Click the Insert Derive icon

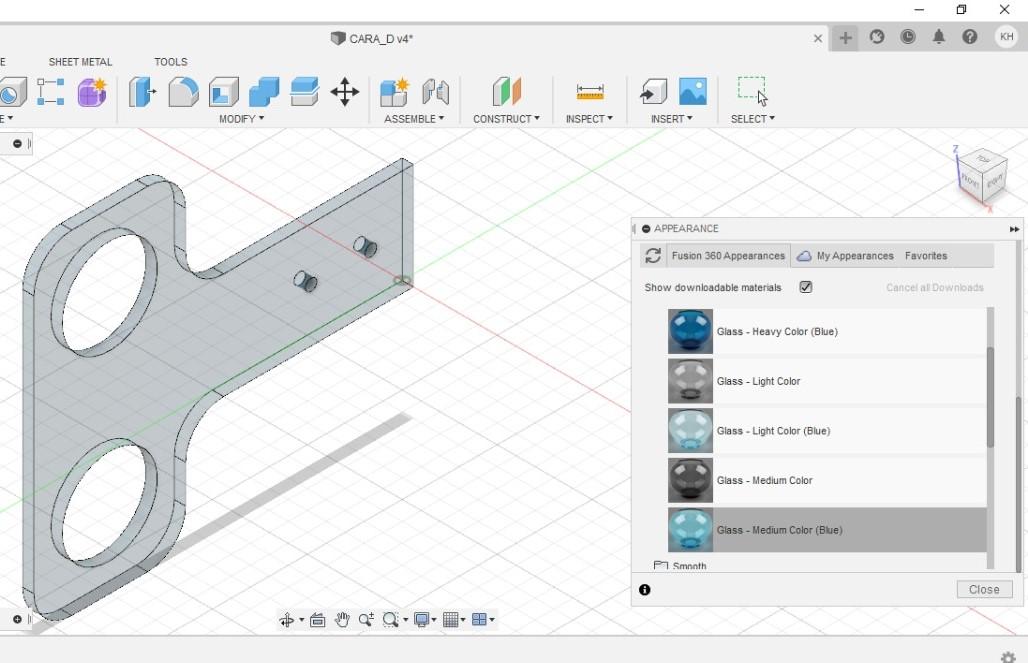point(653,92)
